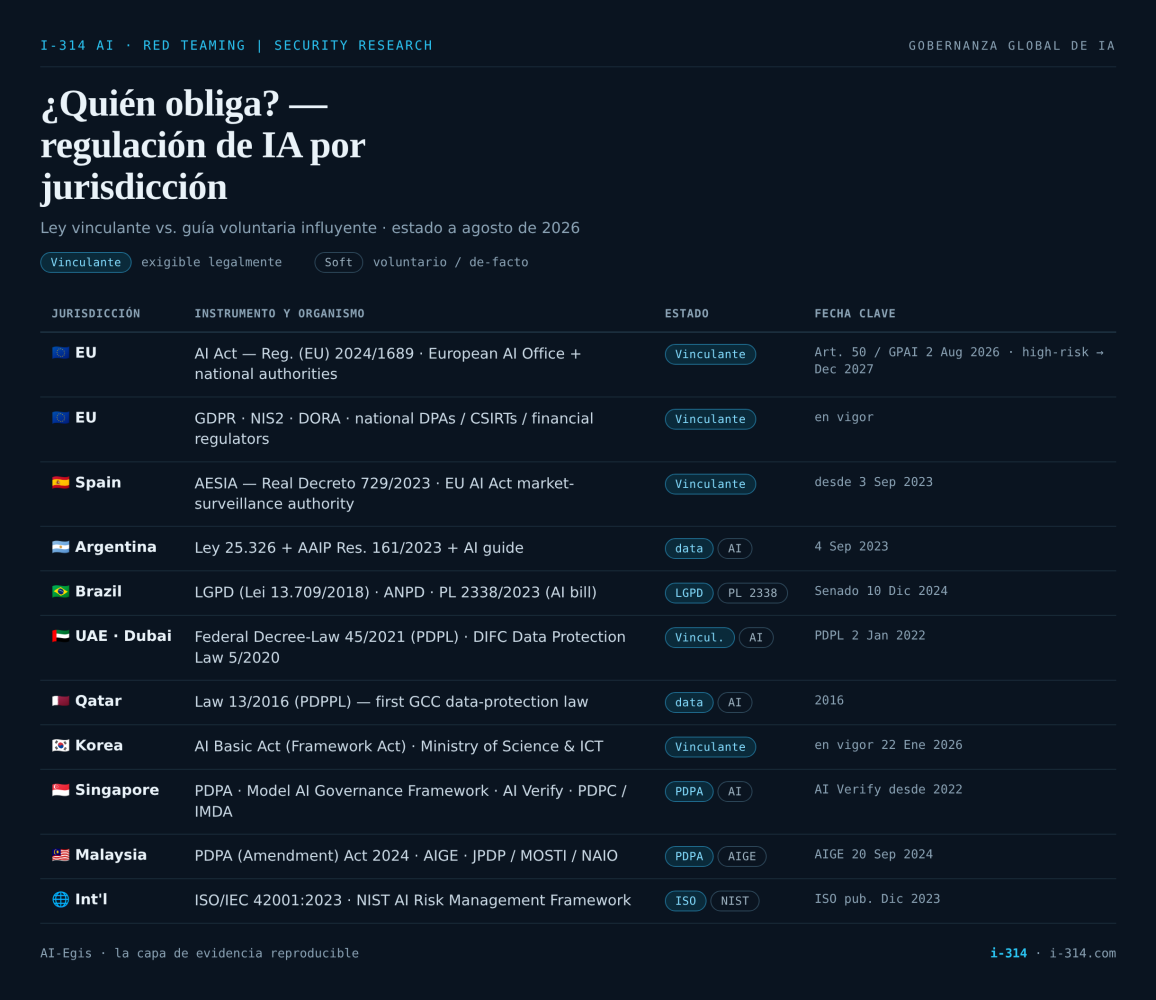The height and width of the screenshot is (1000, 1156).
Task: Click the data badge in Qatar row
Action: point(689,702)
